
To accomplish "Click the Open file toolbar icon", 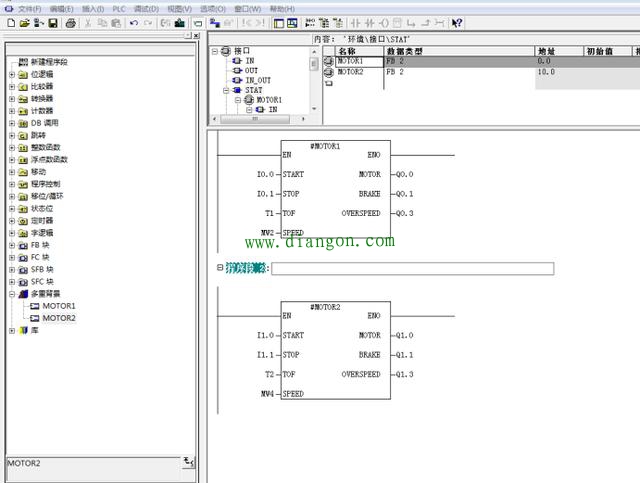I will coord(24,23).
